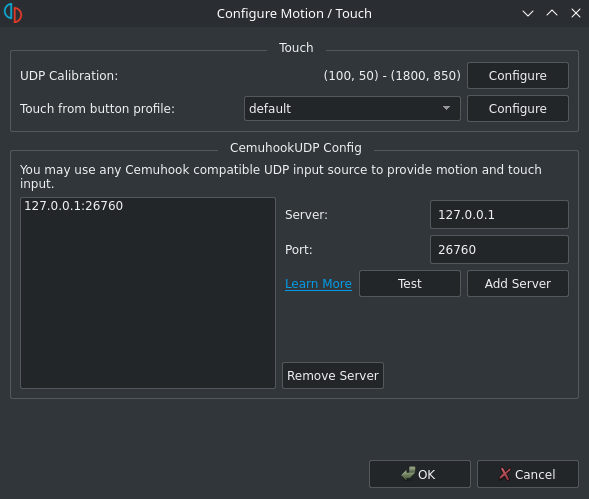Screen dimensions: 589x499
Task: Maximize the dialog using the up chevron
Action: 552,13
